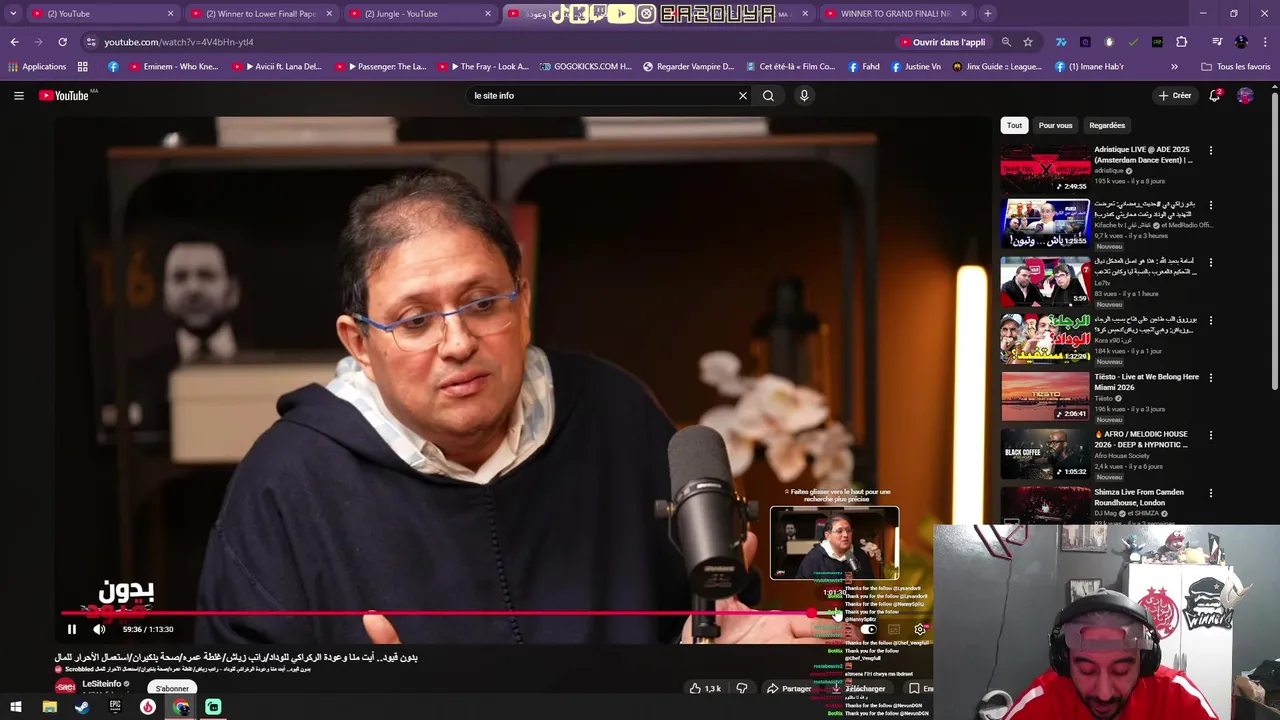Select the 'Regardées' filter chip
The width and height of the screenshot is (1280, 720).
click(1107, 125)
